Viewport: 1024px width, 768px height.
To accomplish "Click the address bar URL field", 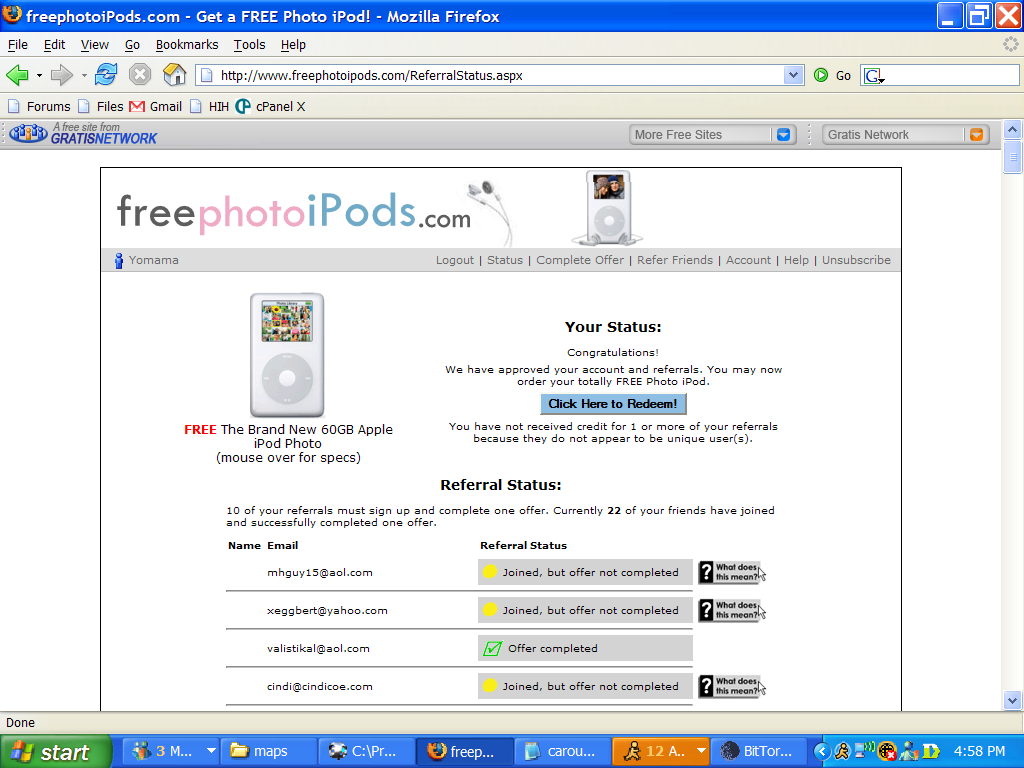I will pyautogui.click(x=500, y=75).
